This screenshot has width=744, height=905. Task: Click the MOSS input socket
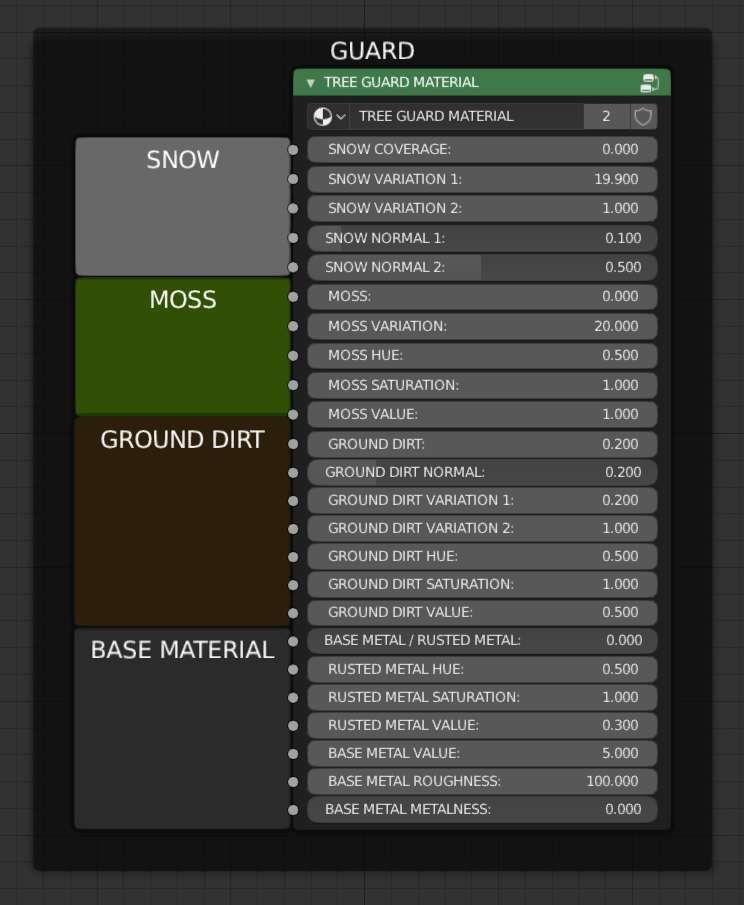point(293,297)
